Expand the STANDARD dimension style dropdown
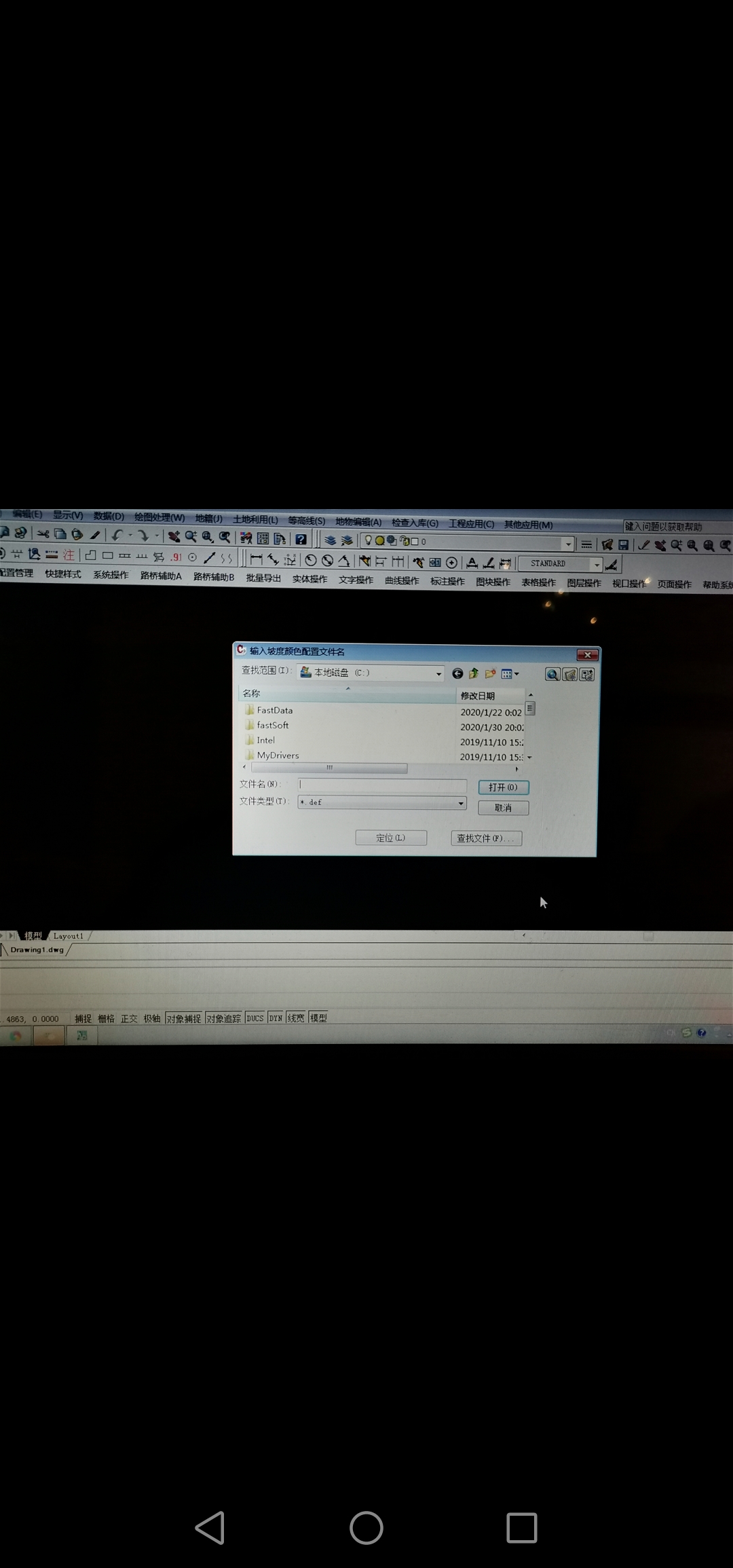The width and height of the screenshot is (733, 1568). click(597, 564)
